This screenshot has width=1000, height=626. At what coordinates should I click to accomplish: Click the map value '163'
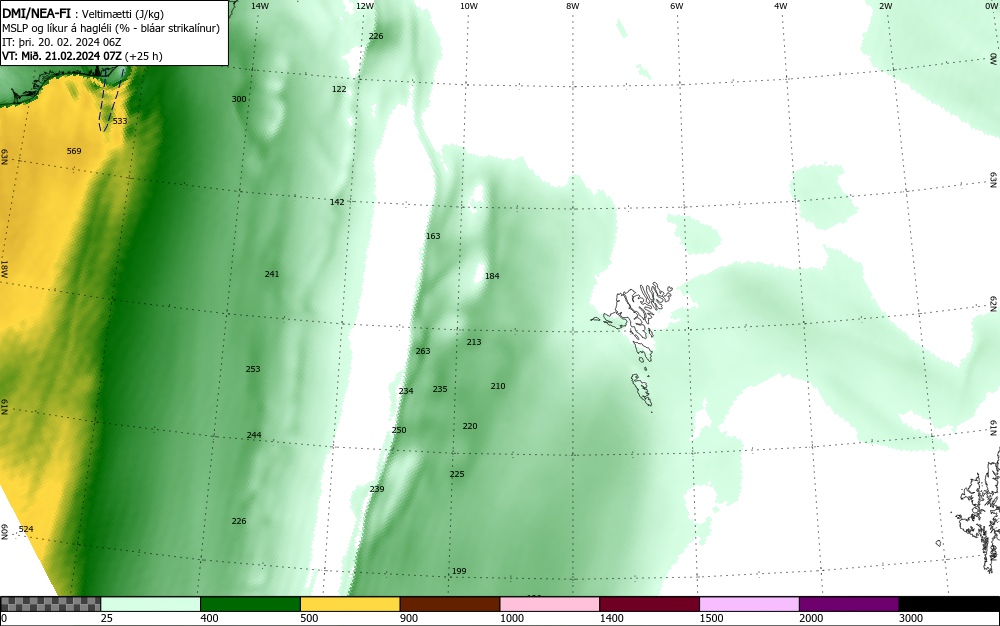[433, 237]
